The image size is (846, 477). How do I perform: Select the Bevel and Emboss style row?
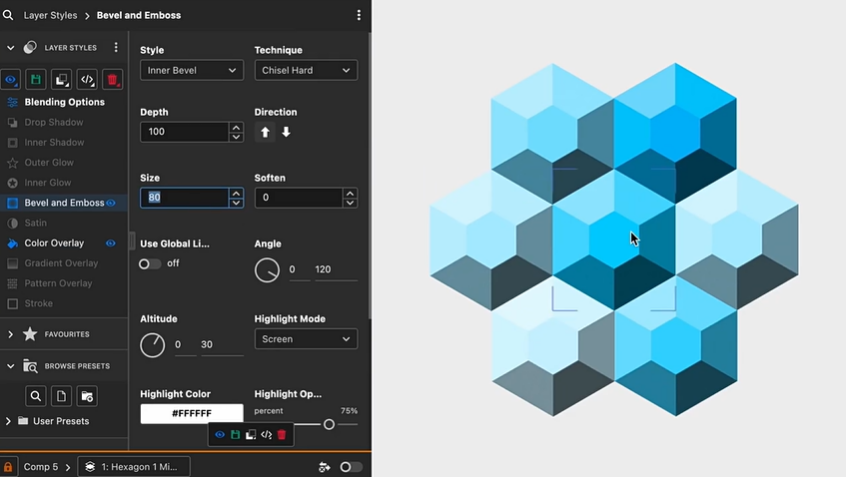pyautogui.click(x=64, y=203)
